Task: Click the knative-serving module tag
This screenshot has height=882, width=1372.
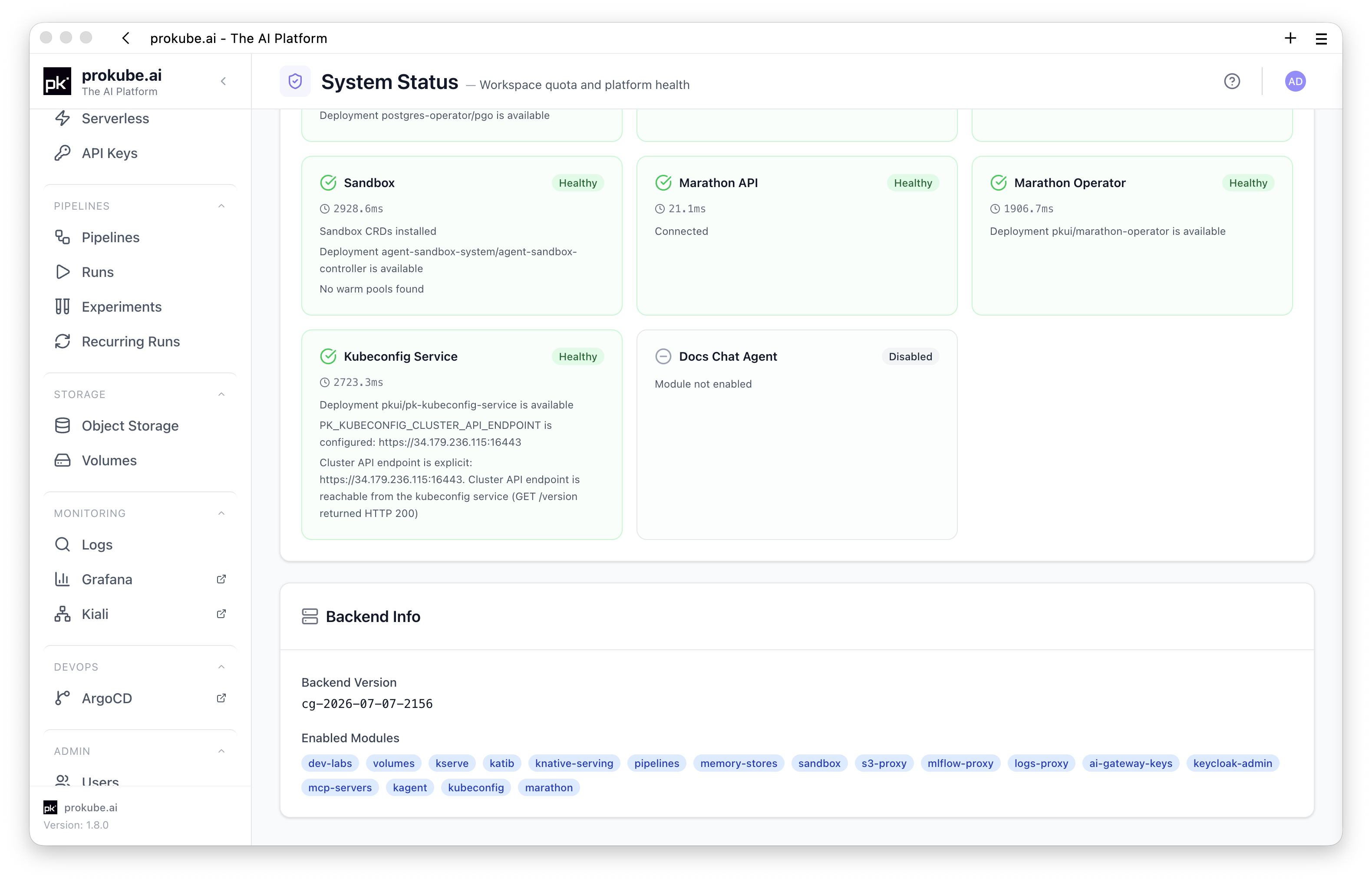Action: 574,764
